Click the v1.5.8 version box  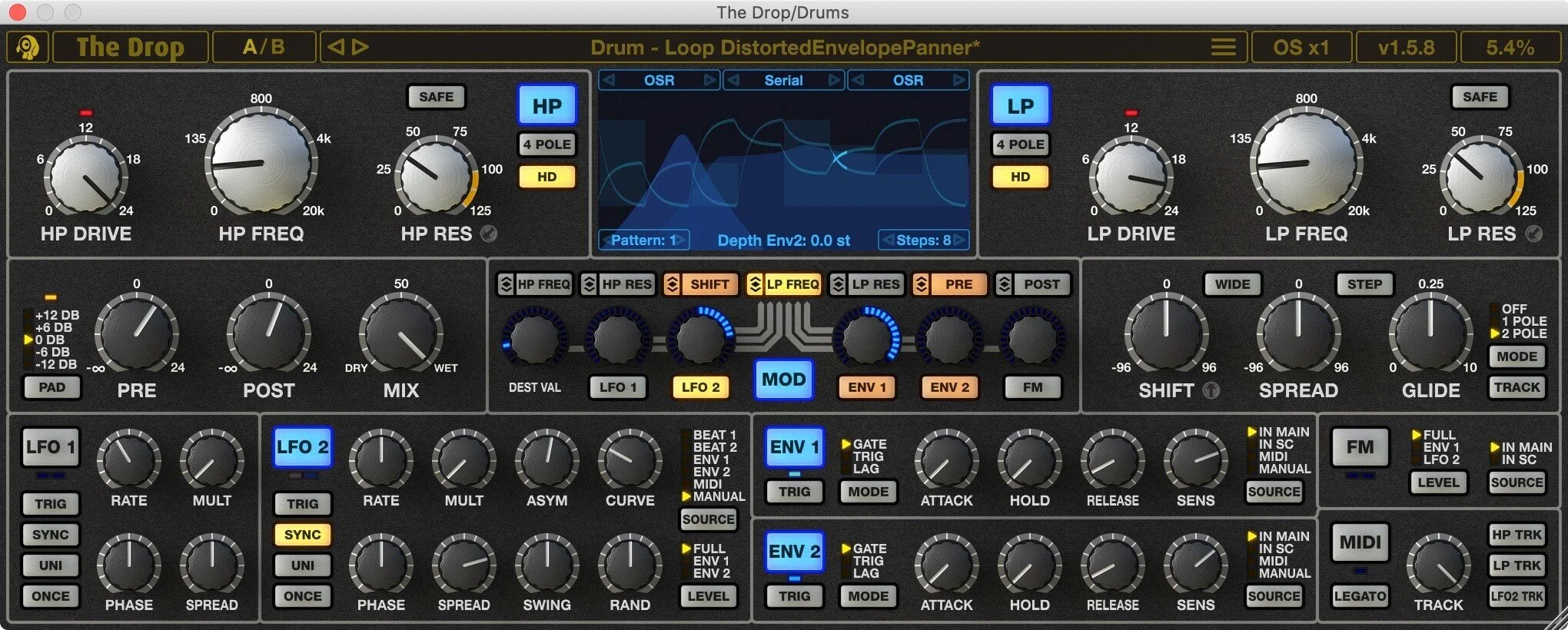tap(1406, 47)
